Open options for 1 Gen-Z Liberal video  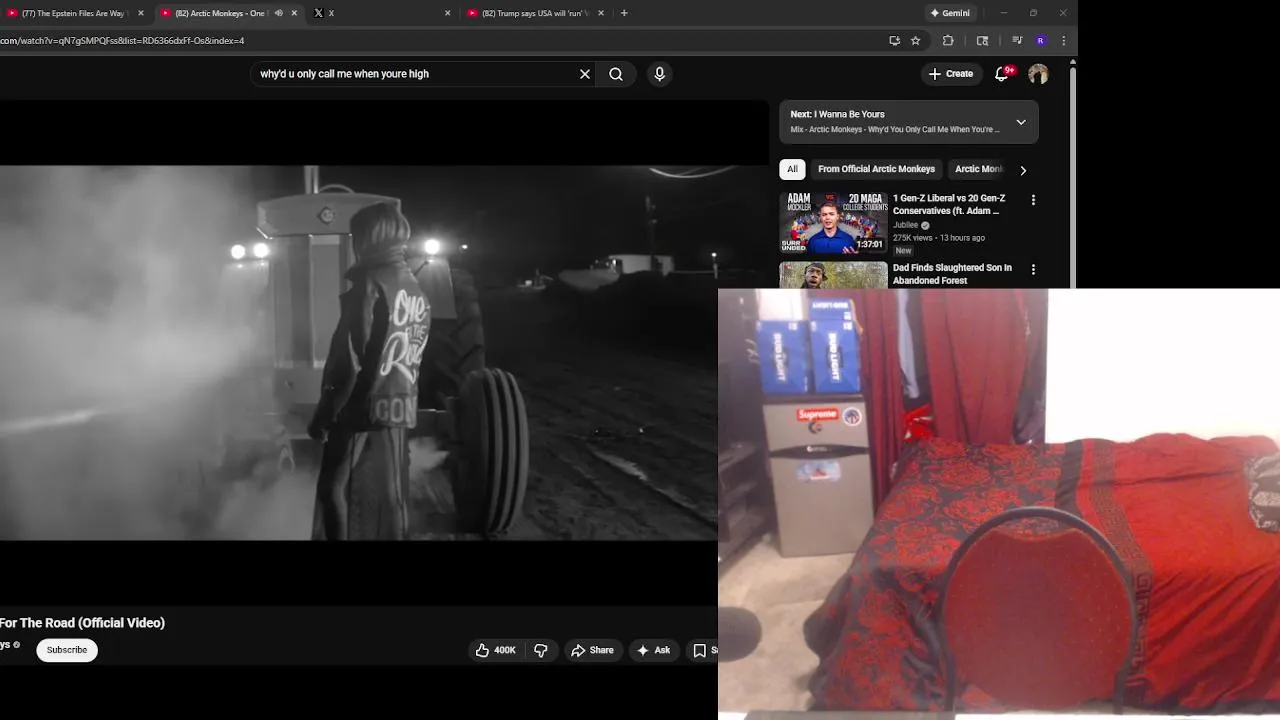pyautogui.click(x=1033, y=200)
